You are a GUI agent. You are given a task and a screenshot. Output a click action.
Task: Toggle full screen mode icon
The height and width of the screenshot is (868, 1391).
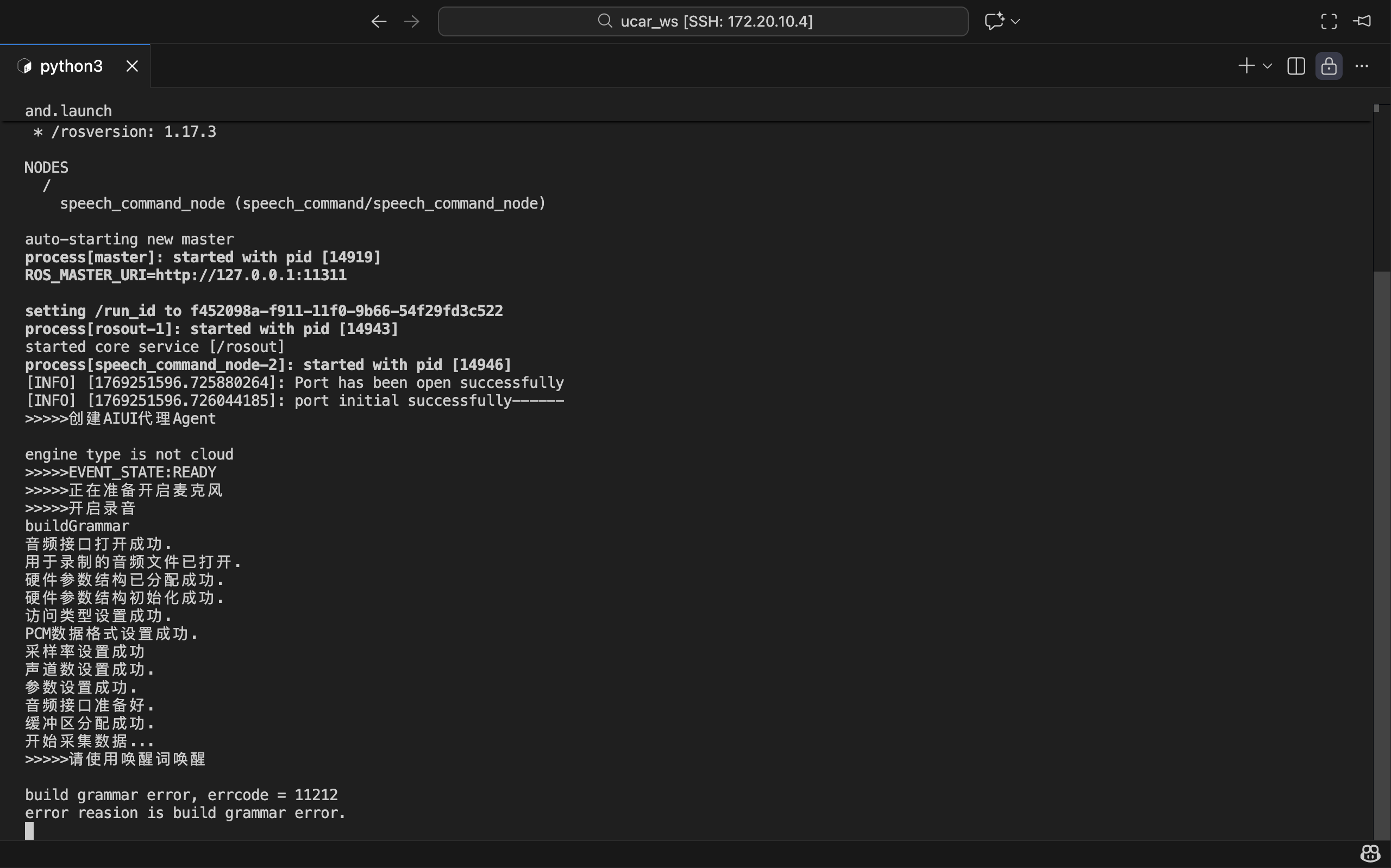point(1329,22)
